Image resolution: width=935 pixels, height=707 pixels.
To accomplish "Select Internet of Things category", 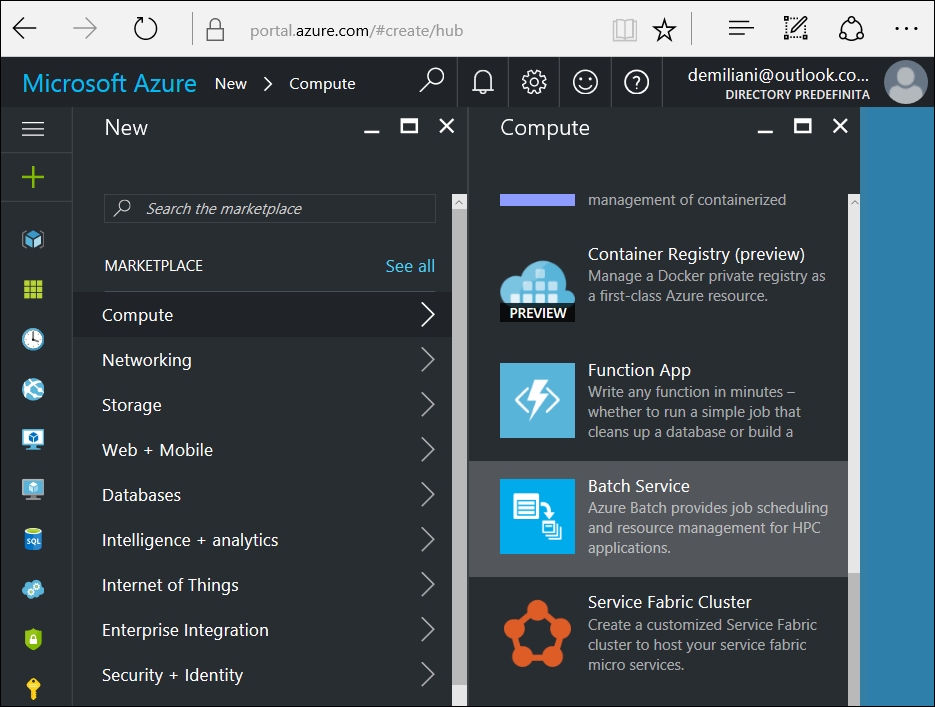I will (x=262, y=585).
